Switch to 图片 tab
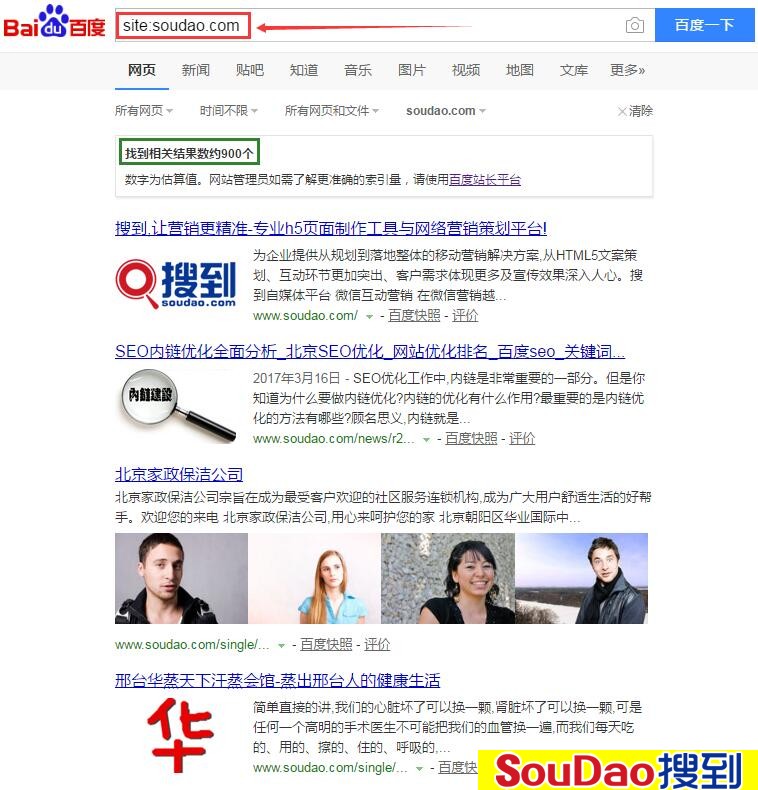 412,70
